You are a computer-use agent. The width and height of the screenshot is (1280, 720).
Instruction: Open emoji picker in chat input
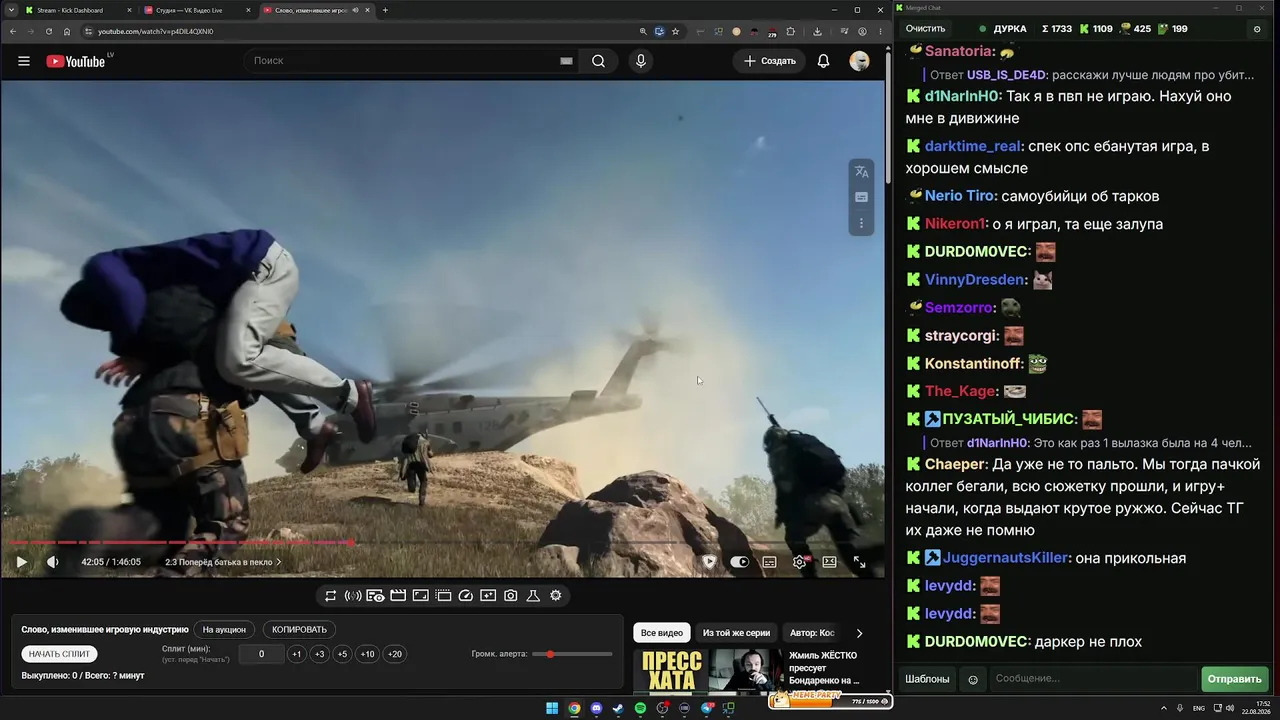point(973,680)
